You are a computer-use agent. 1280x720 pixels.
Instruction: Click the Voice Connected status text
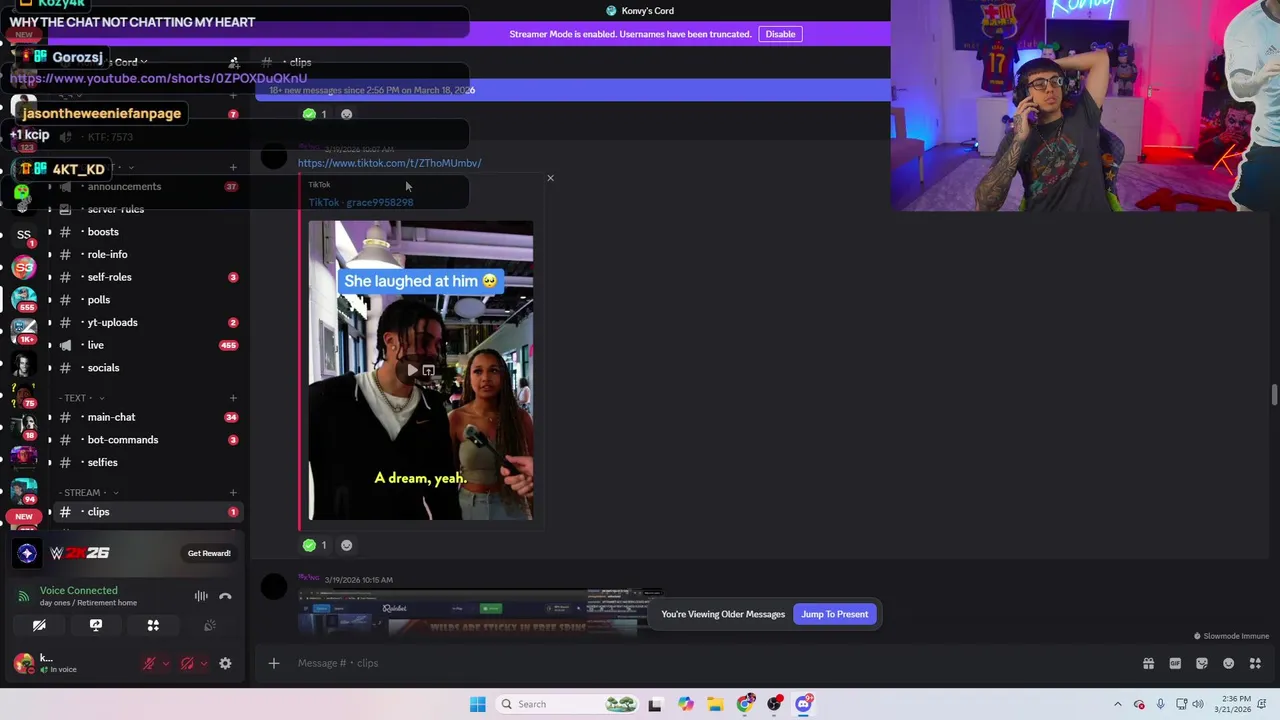[79, 590]
